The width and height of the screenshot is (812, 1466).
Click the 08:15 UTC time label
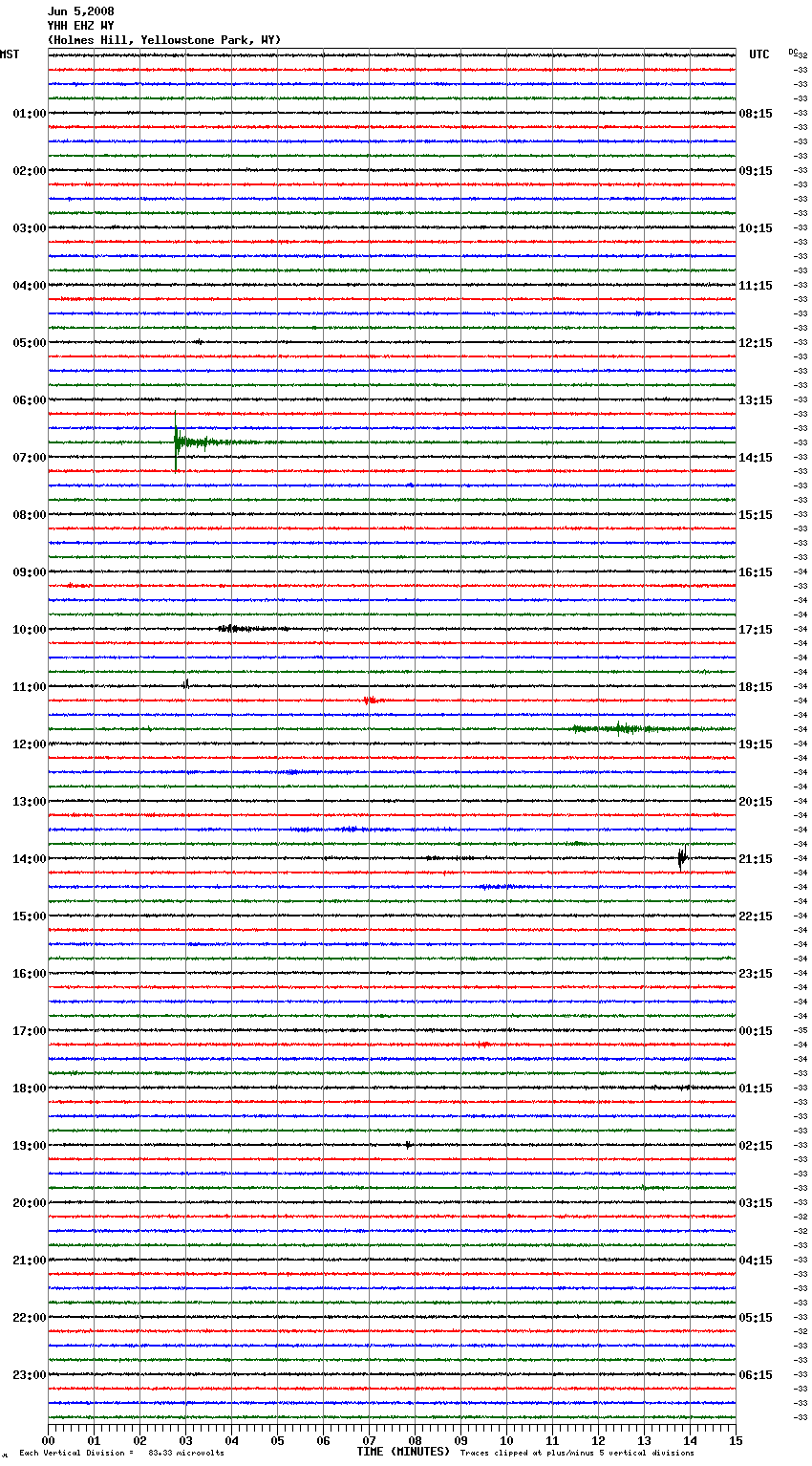coord(756,114)
